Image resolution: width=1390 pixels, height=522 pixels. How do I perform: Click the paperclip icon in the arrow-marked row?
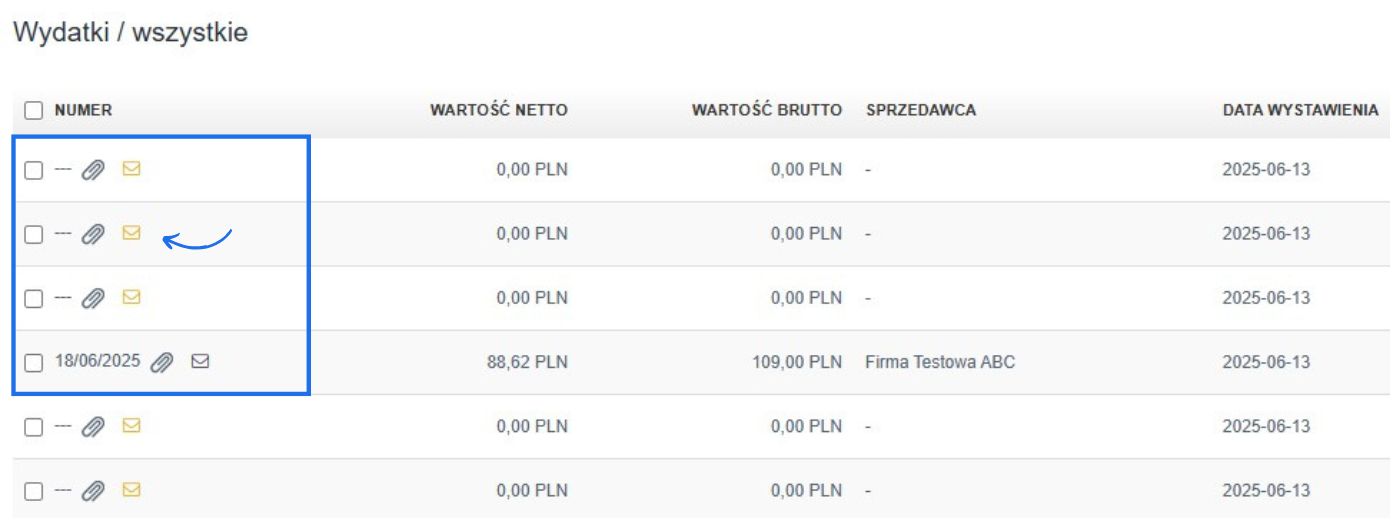[x=93, y=234]
